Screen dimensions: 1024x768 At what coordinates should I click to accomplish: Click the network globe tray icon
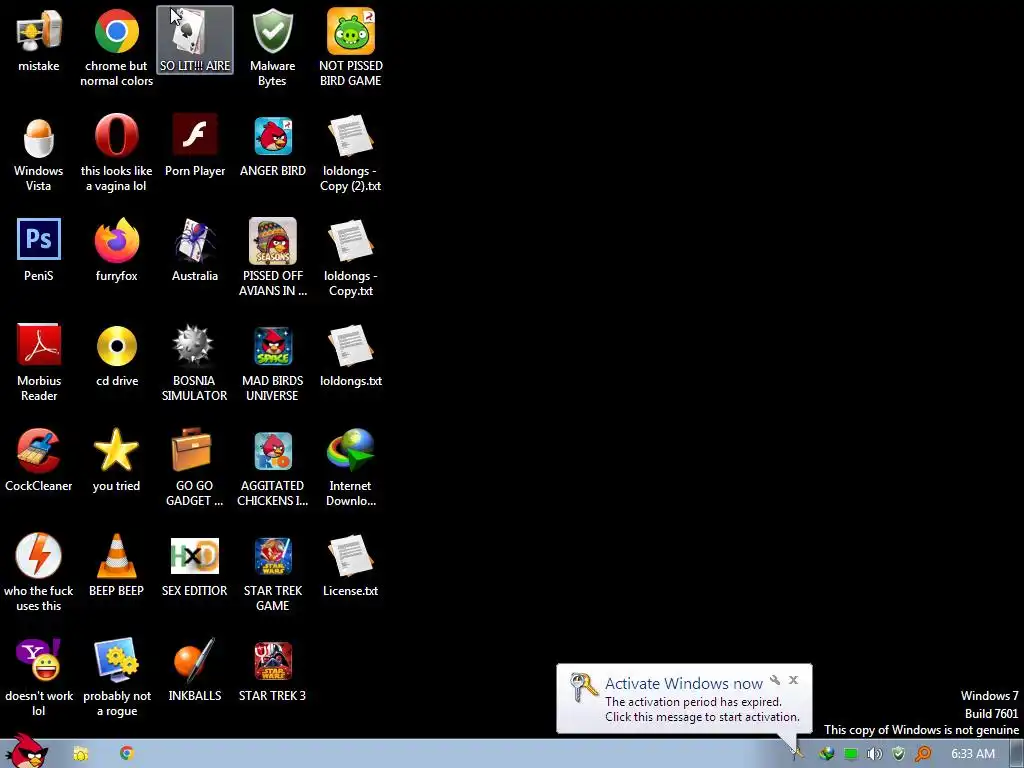(826, 754)
